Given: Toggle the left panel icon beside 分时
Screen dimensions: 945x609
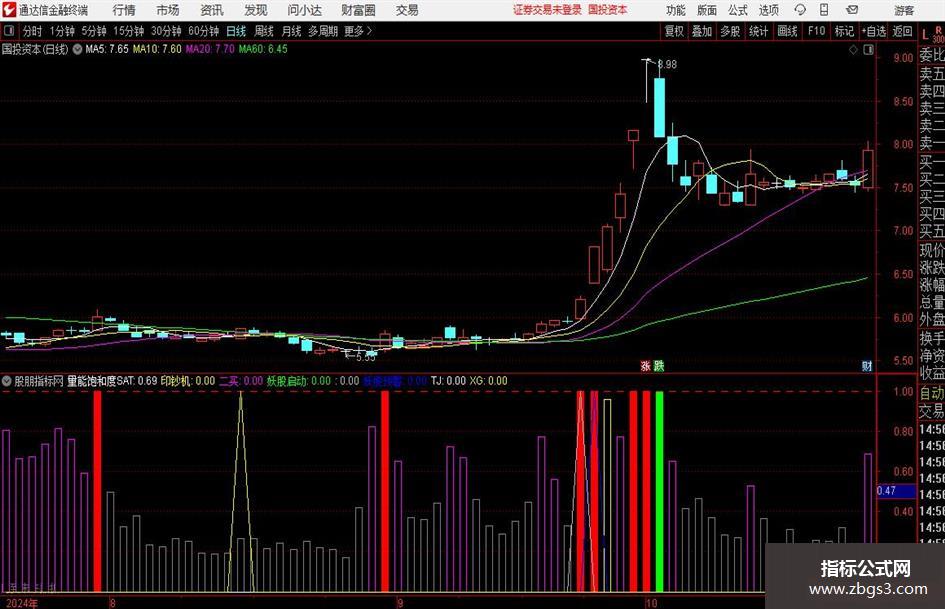Looking at the screenshot, I should pos(9,31).
